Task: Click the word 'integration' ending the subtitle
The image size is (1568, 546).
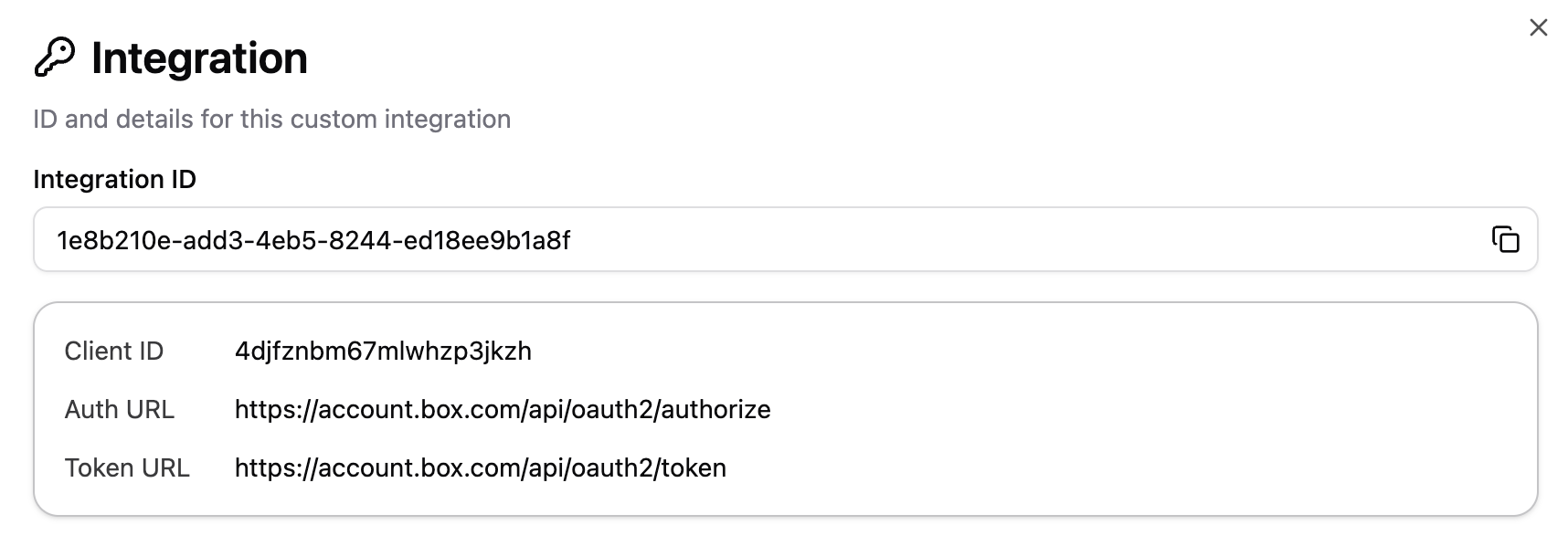Action: click(447, 120)
